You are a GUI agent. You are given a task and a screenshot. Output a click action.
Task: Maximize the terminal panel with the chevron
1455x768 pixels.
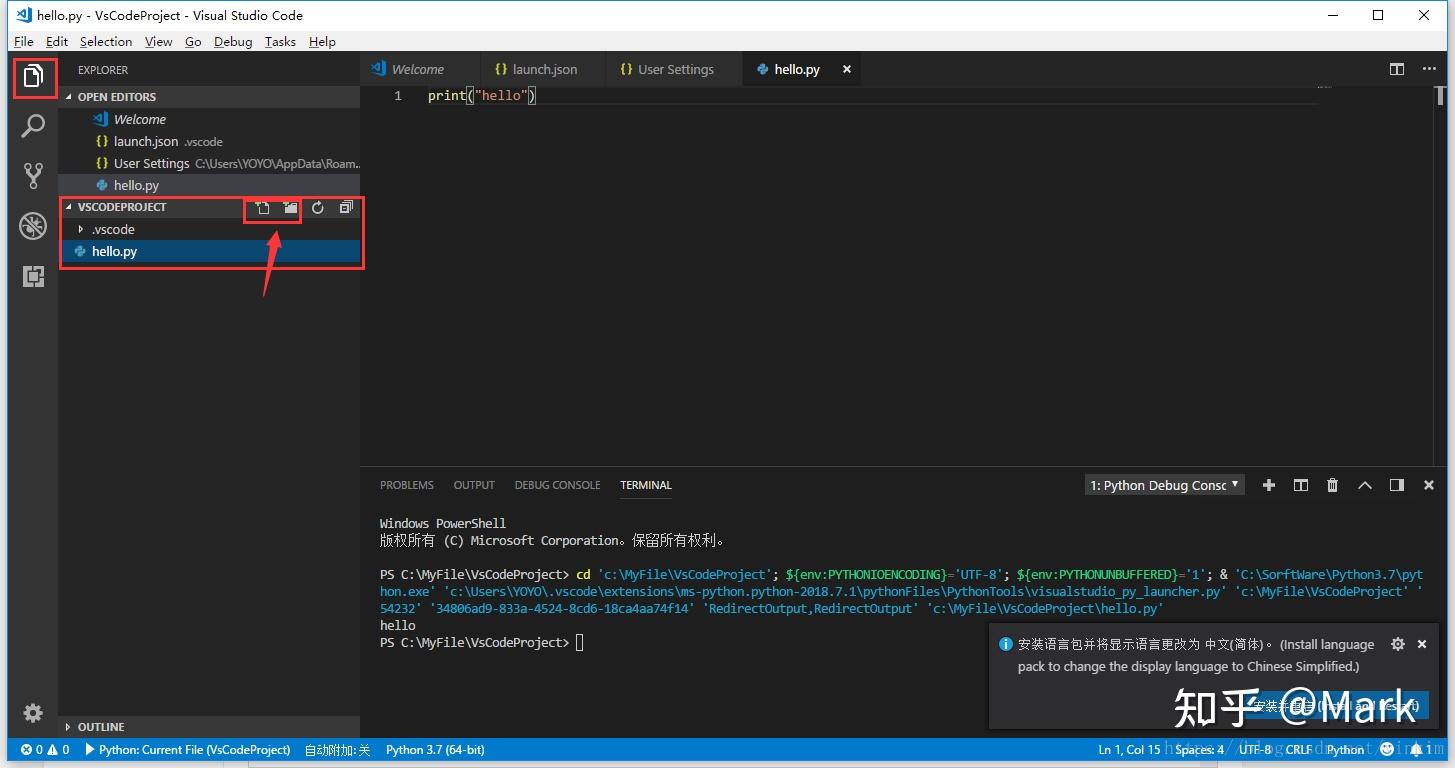point(1364,485)
